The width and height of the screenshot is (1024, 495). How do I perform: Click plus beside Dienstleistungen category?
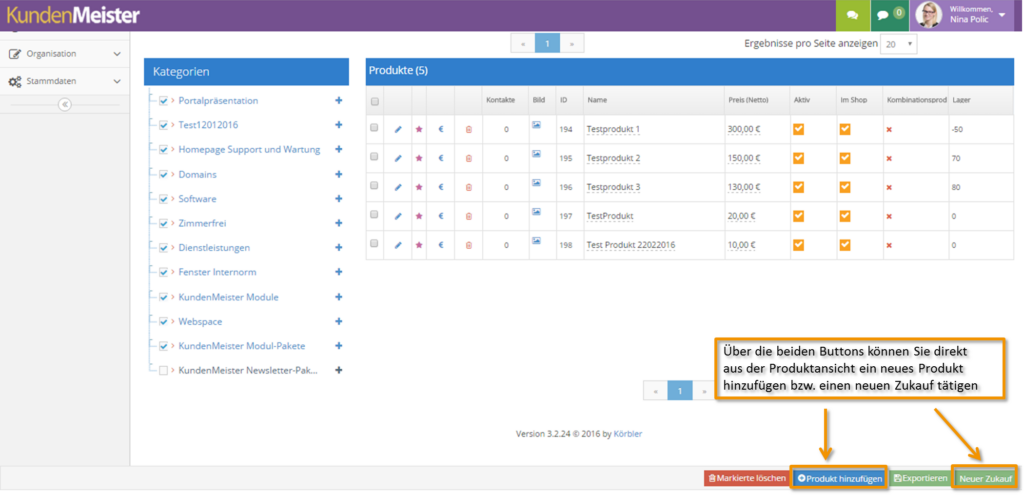tap(338, 248)
